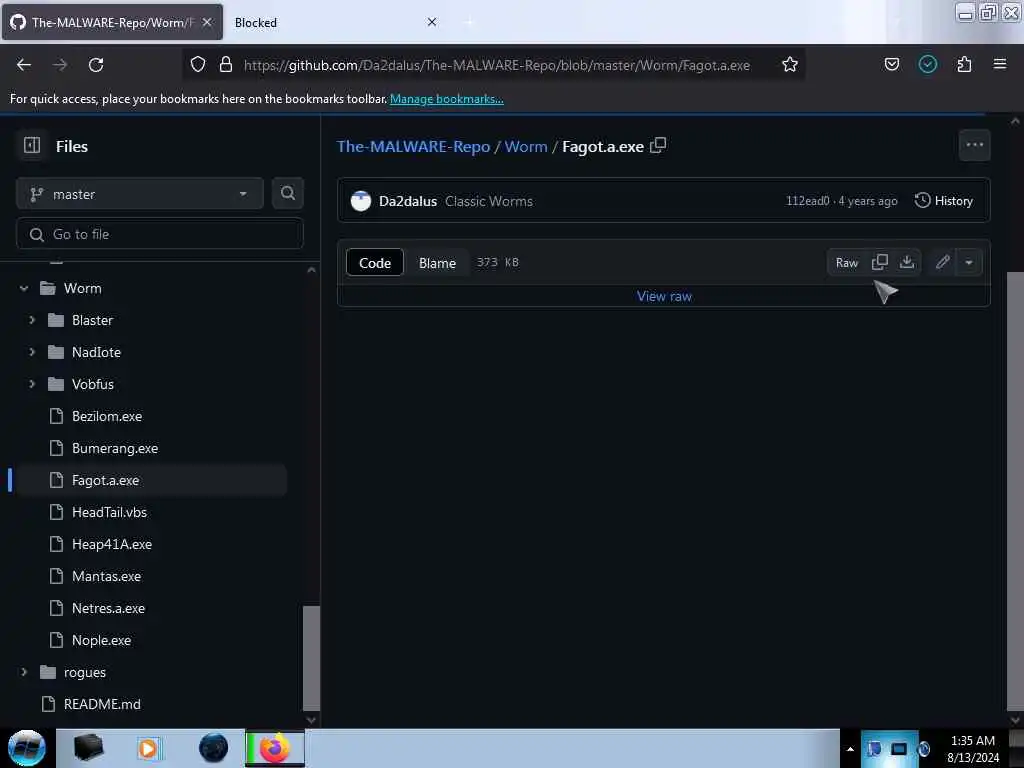Open the file History
The height and width of the screenshot is (768, 1024).
click(944, 200)
